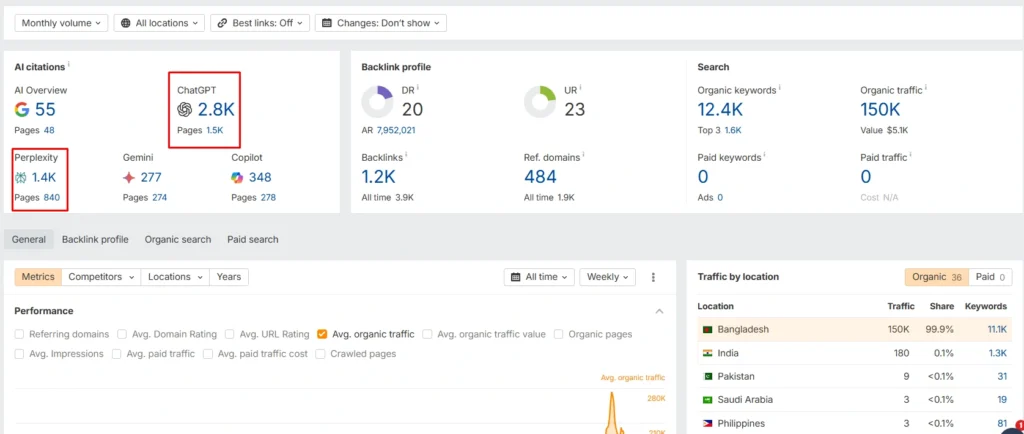This screenshot has height=434, width=1024.
Task: Click the Bangladesh flag icon
Action: (x=707, y=329)
